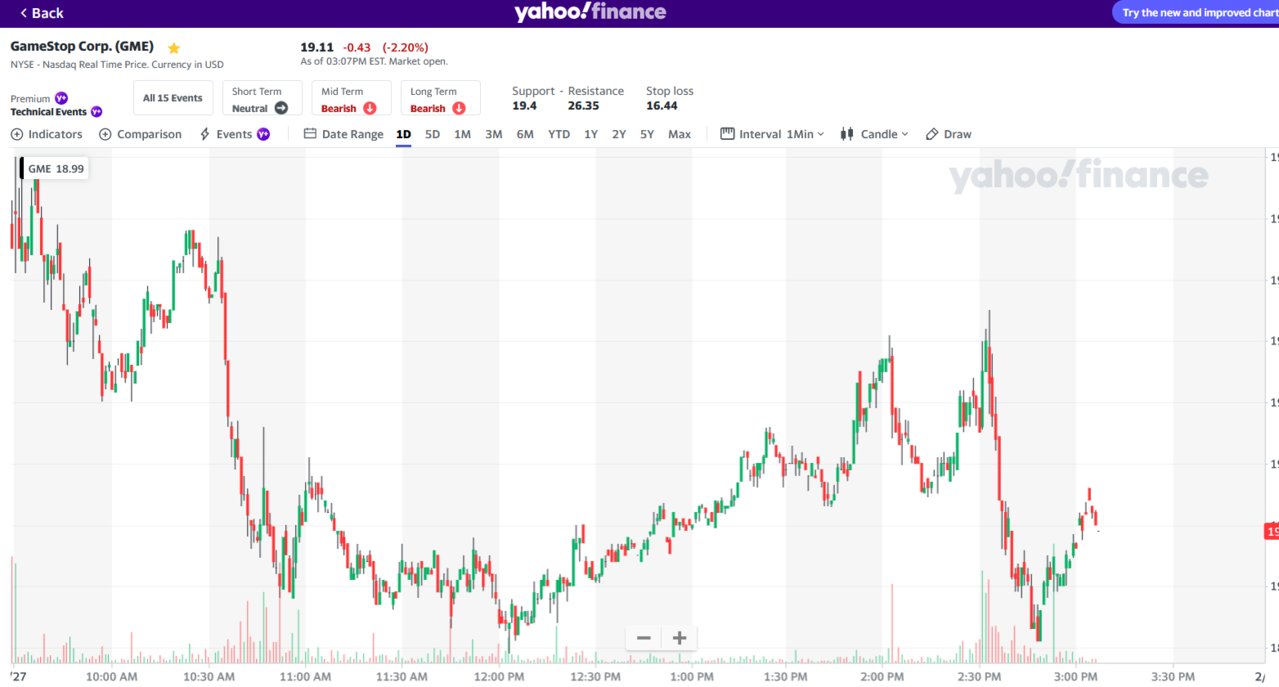Toggle the GME favorite star
Viewport: 1279px width, 687px height.
click(174, 48)
